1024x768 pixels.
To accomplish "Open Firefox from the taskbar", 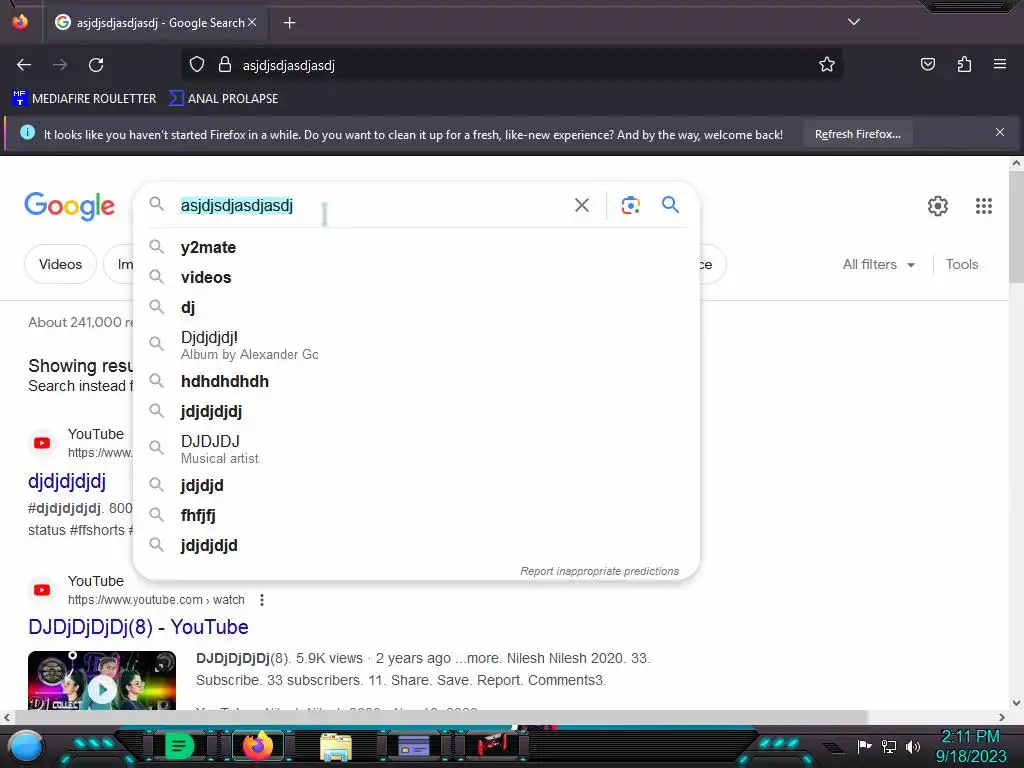I will [x=257, y=746].
